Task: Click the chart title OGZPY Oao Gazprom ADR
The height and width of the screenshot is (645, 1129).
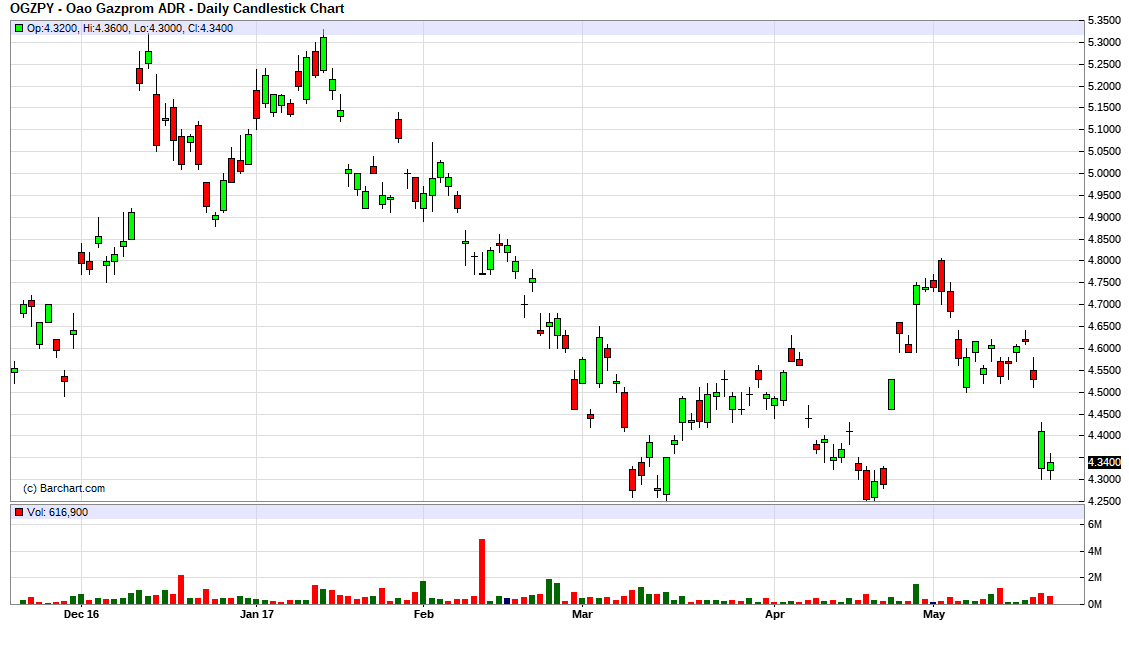Action: point(177,9)
